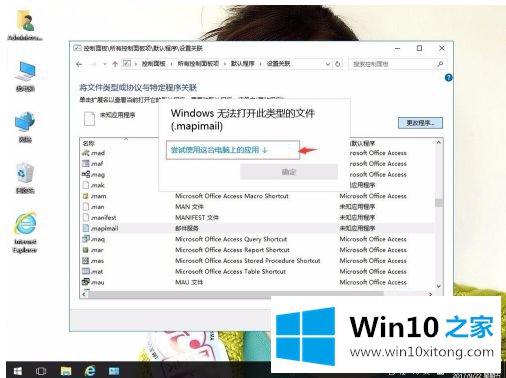This screenshot has width=506, height=378.
Task: Select the .mar file type row
Action: pyautogui.click(x=257, y=250)
